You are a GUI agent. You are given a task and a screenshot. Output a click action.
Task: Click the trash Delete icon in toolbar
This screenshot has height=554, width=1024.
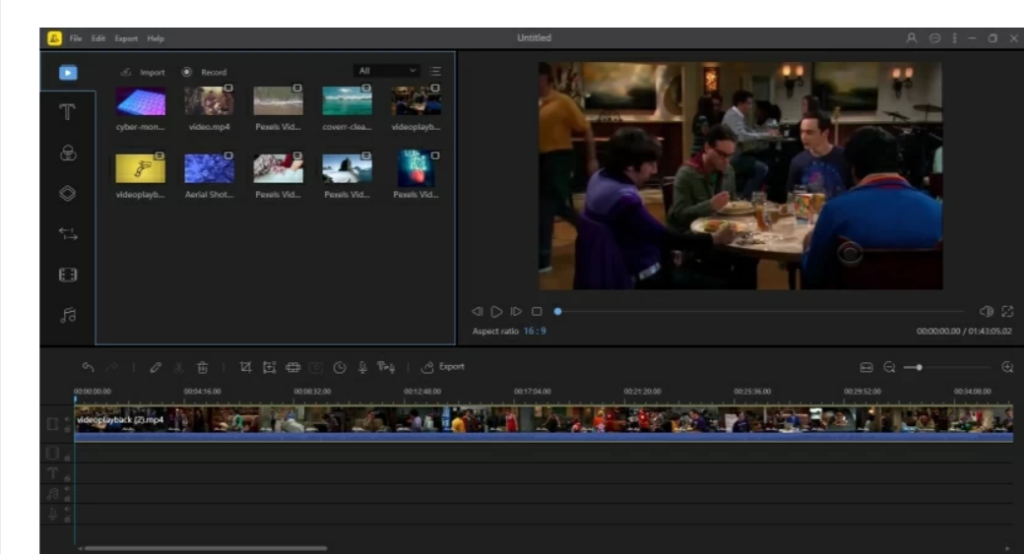click(202, 367)
